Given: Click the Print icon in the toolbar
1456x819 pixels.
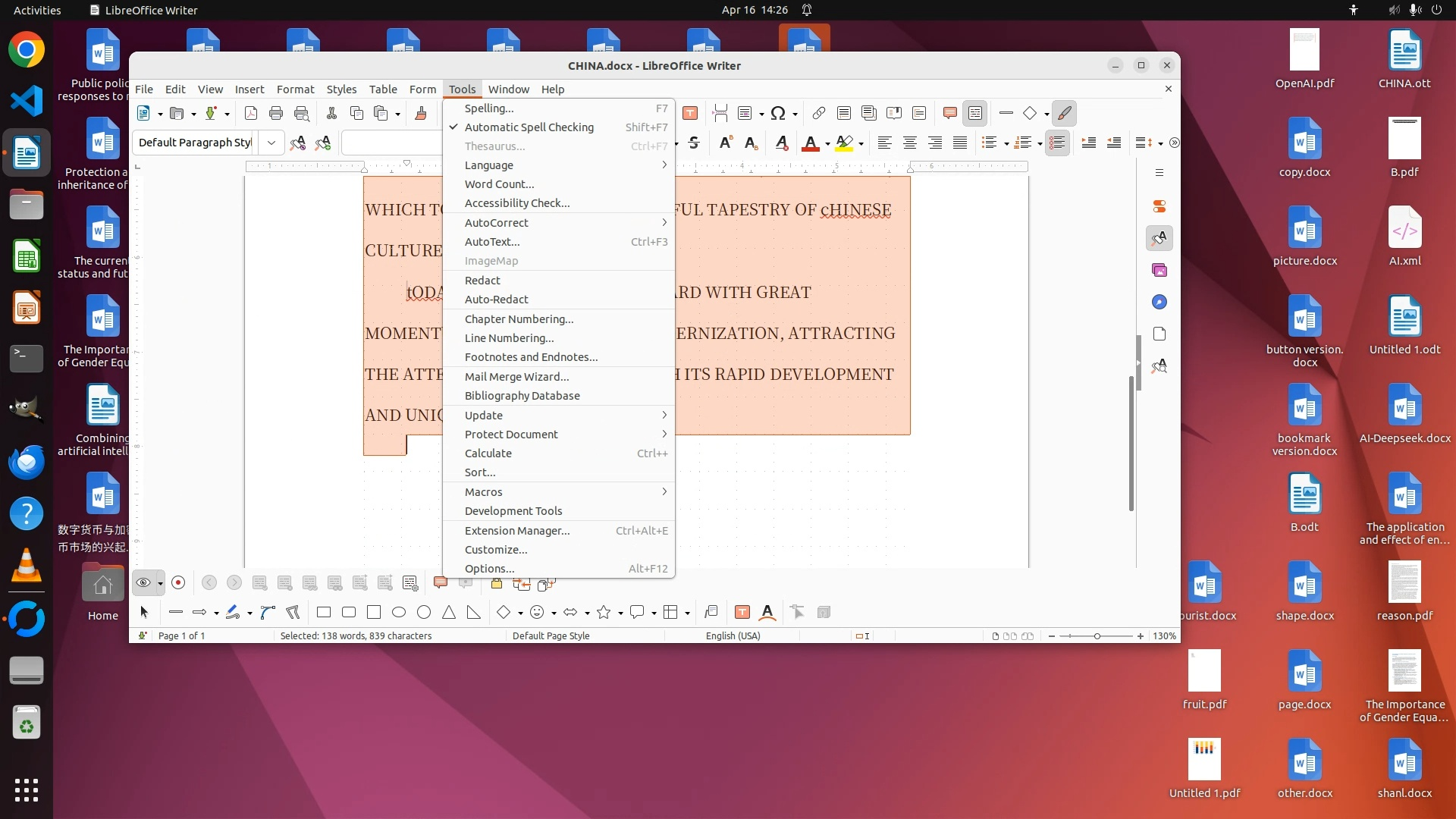Looking at the screenshot, I should click(276, 114).
